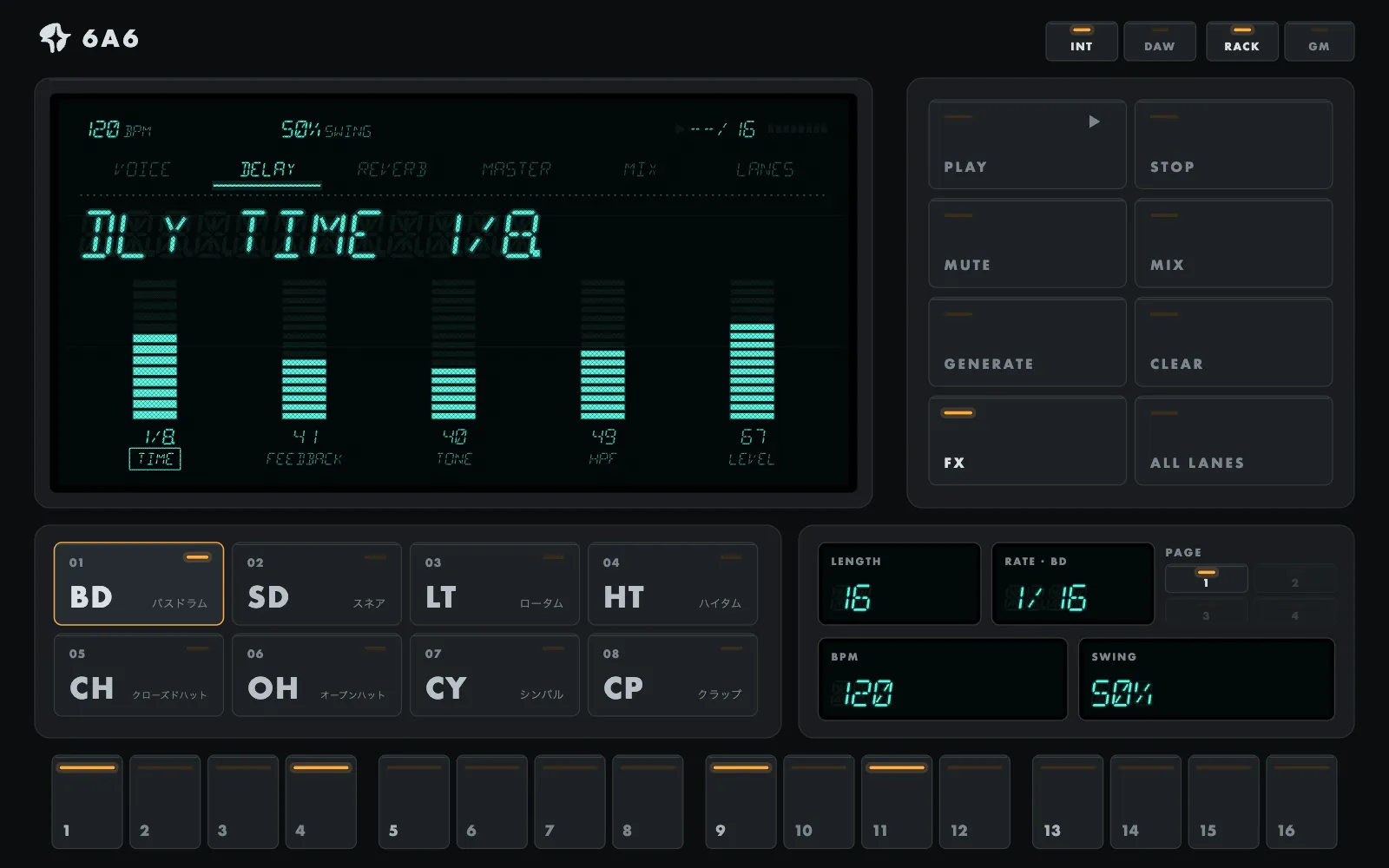Hit the STOP pad
The height and width of the screenshot is (868, 1389).
(x=1234, y=144)
